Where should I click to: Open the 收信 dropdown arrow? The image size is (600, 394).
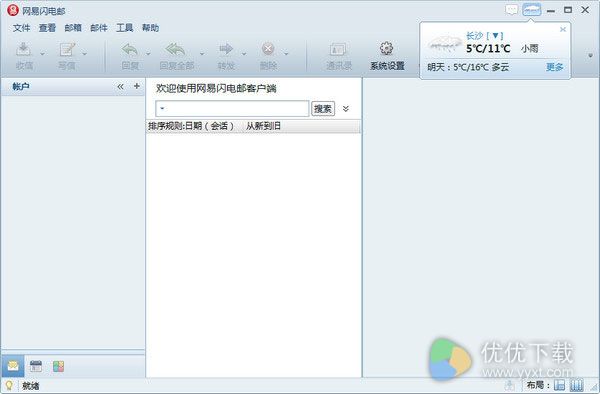[x=42, y=54]
